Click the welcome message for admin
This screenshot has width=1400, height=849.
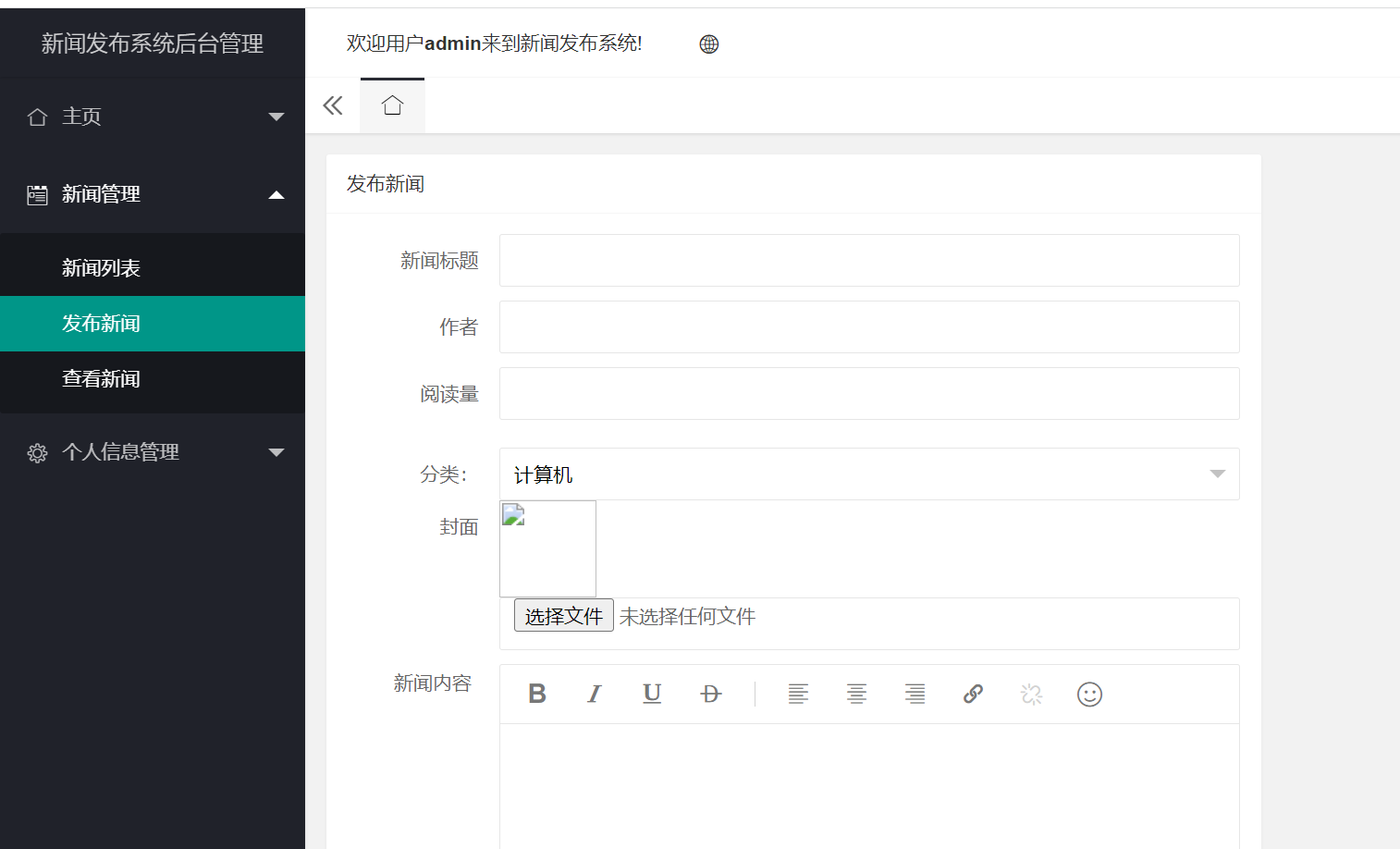(495, 43)
